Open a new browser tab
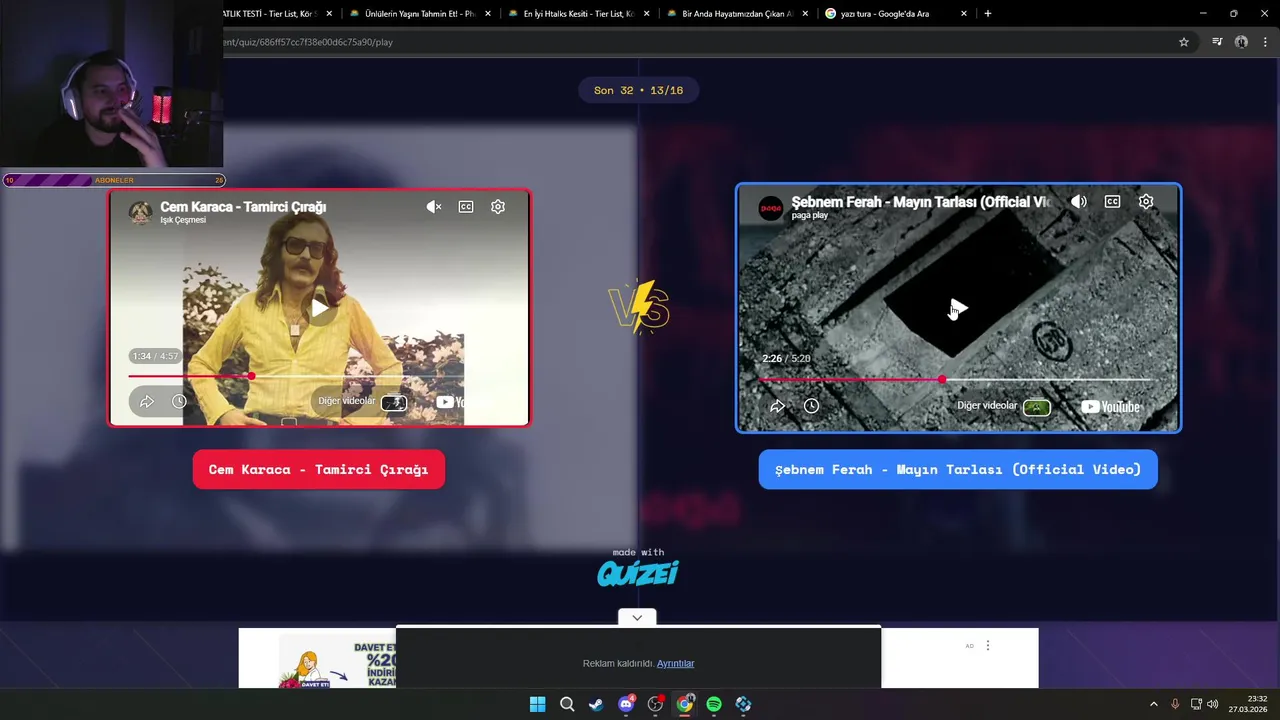This screenshot has height=720, width=1280. [x=988, y=14]
